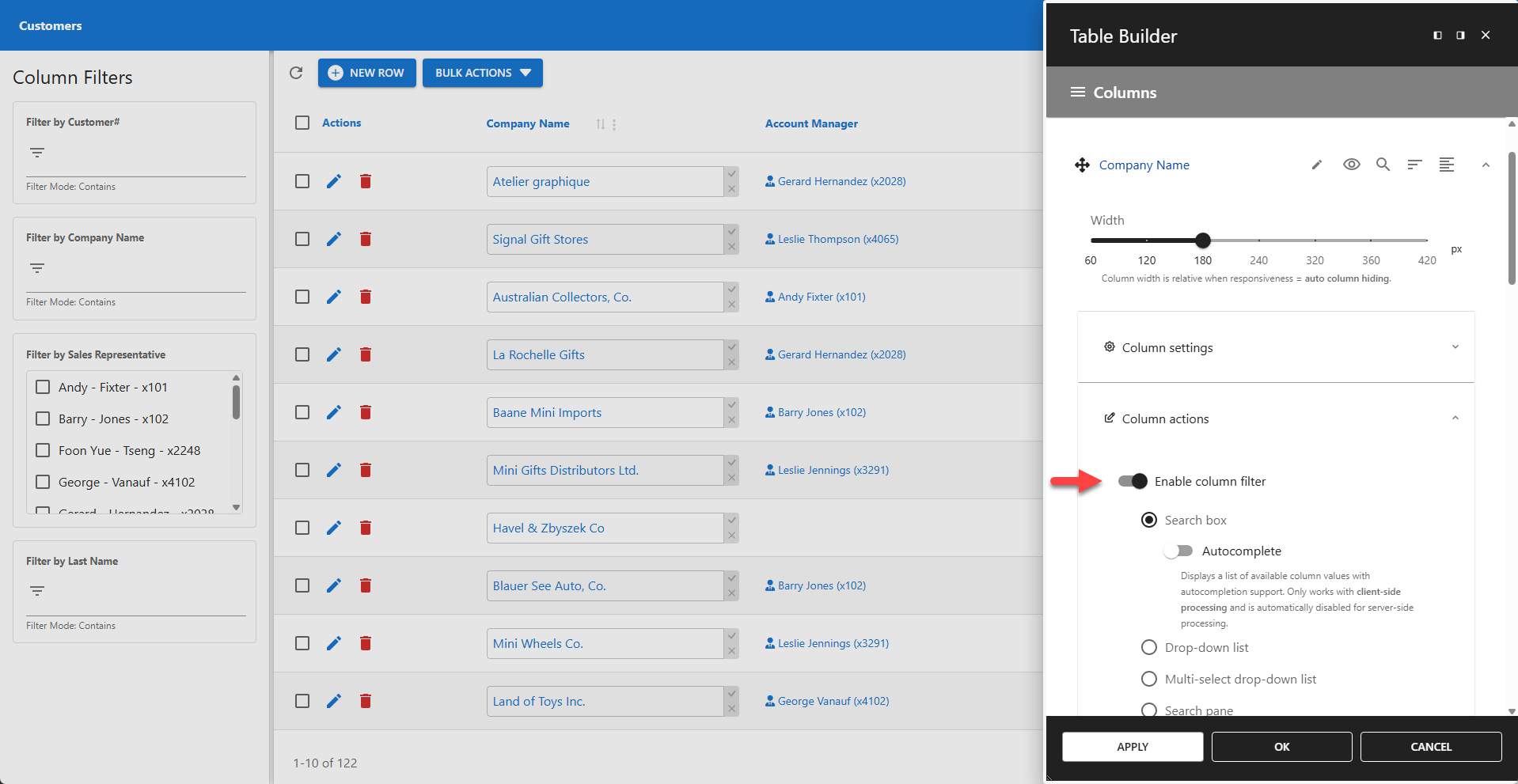Select the edit pencil icon for Company Name column
The image size is (1518, 784).
(x=1316, y=165)
